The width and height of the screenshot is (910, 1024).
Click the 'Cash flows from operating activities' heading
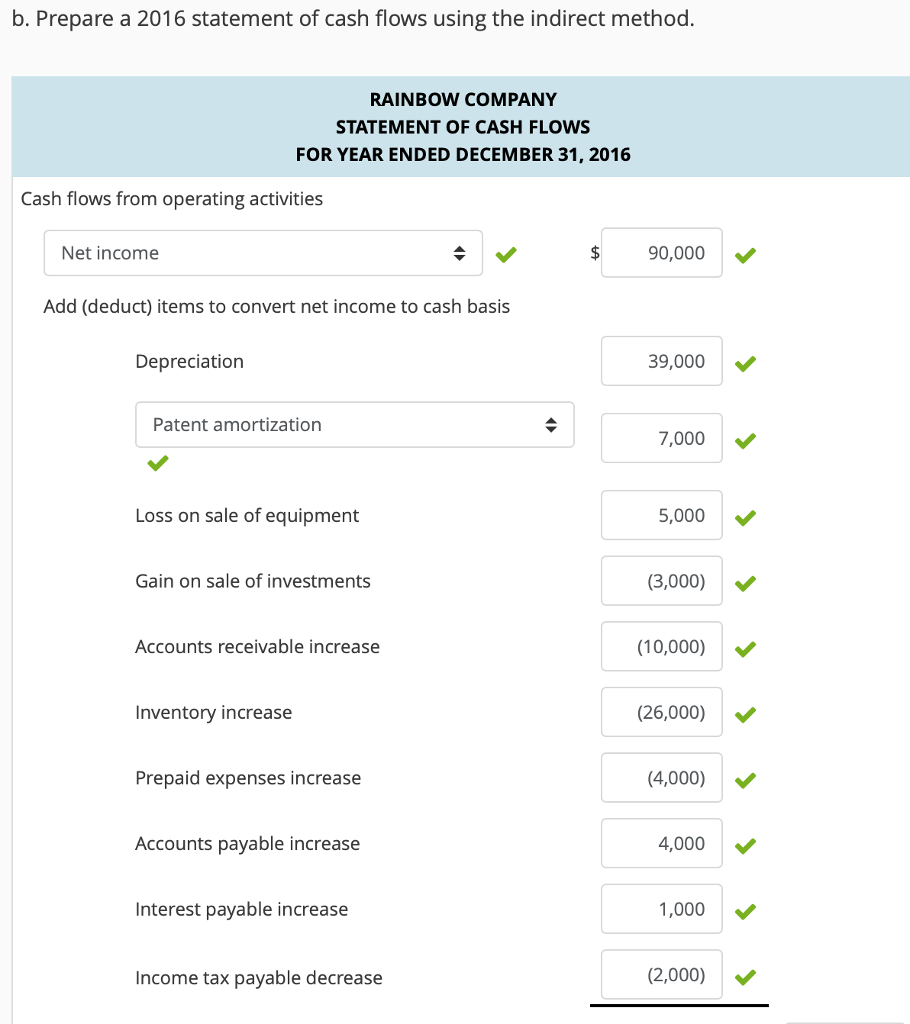[172, 199]
